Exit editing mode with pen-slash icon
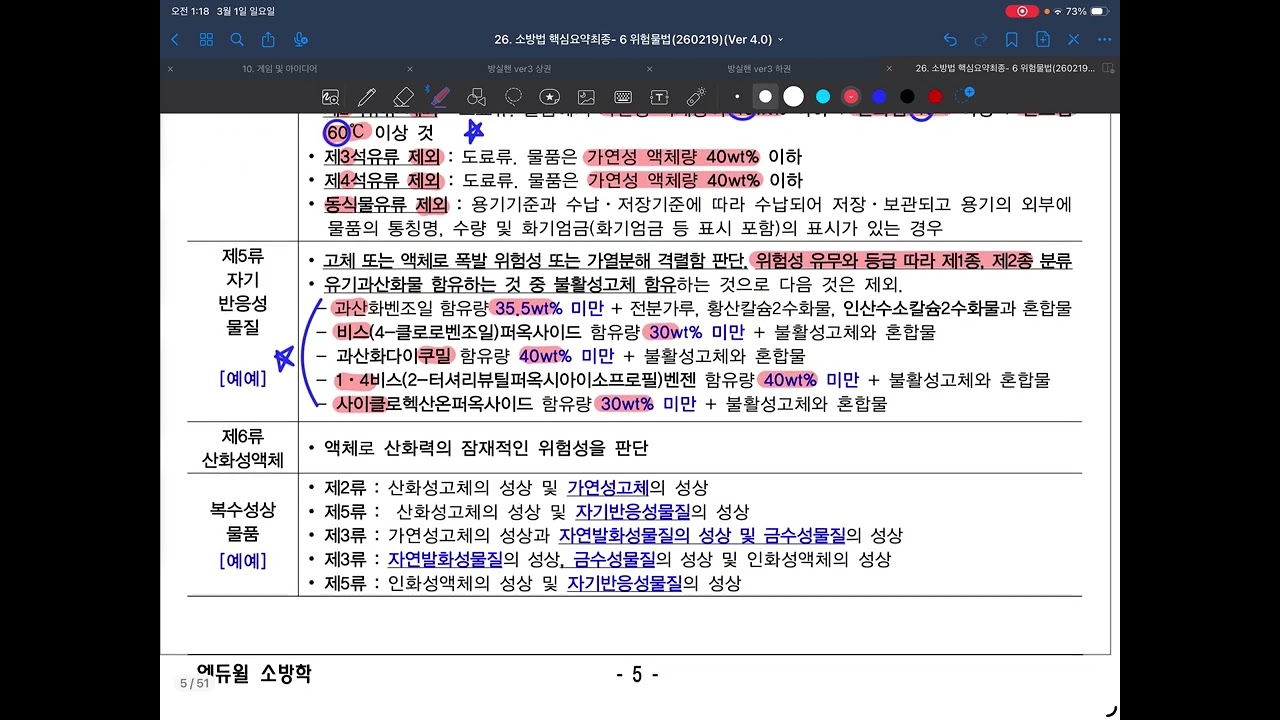Viewport: 1280px width, 720px height. [1073, 40]
